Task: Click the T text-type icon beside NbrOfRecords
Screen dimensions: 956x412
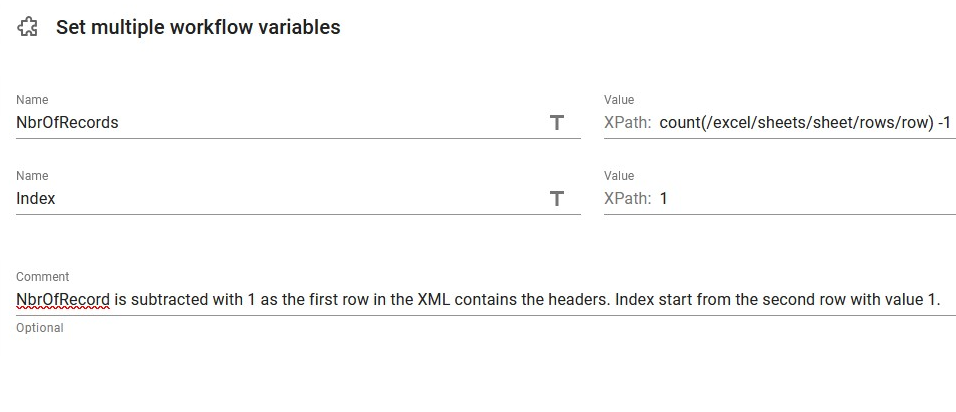Action: tap(556, 123)
